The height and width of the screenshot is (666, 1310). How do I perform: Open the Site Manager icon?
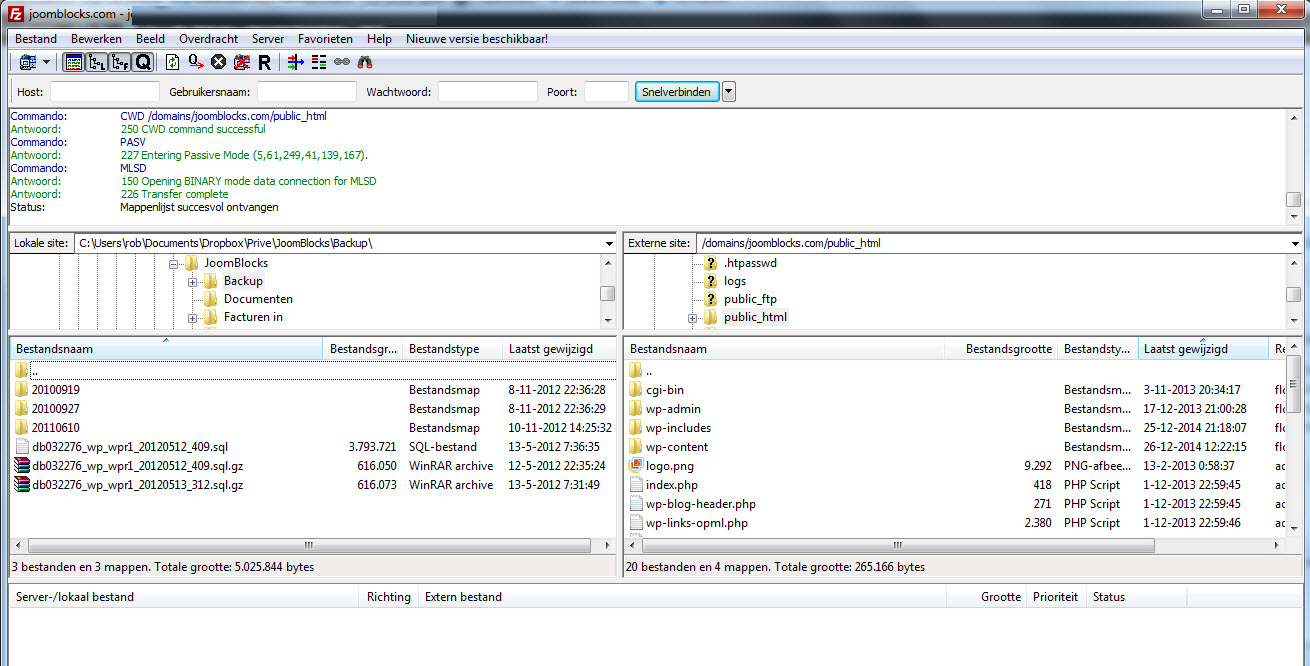[27, 62]
